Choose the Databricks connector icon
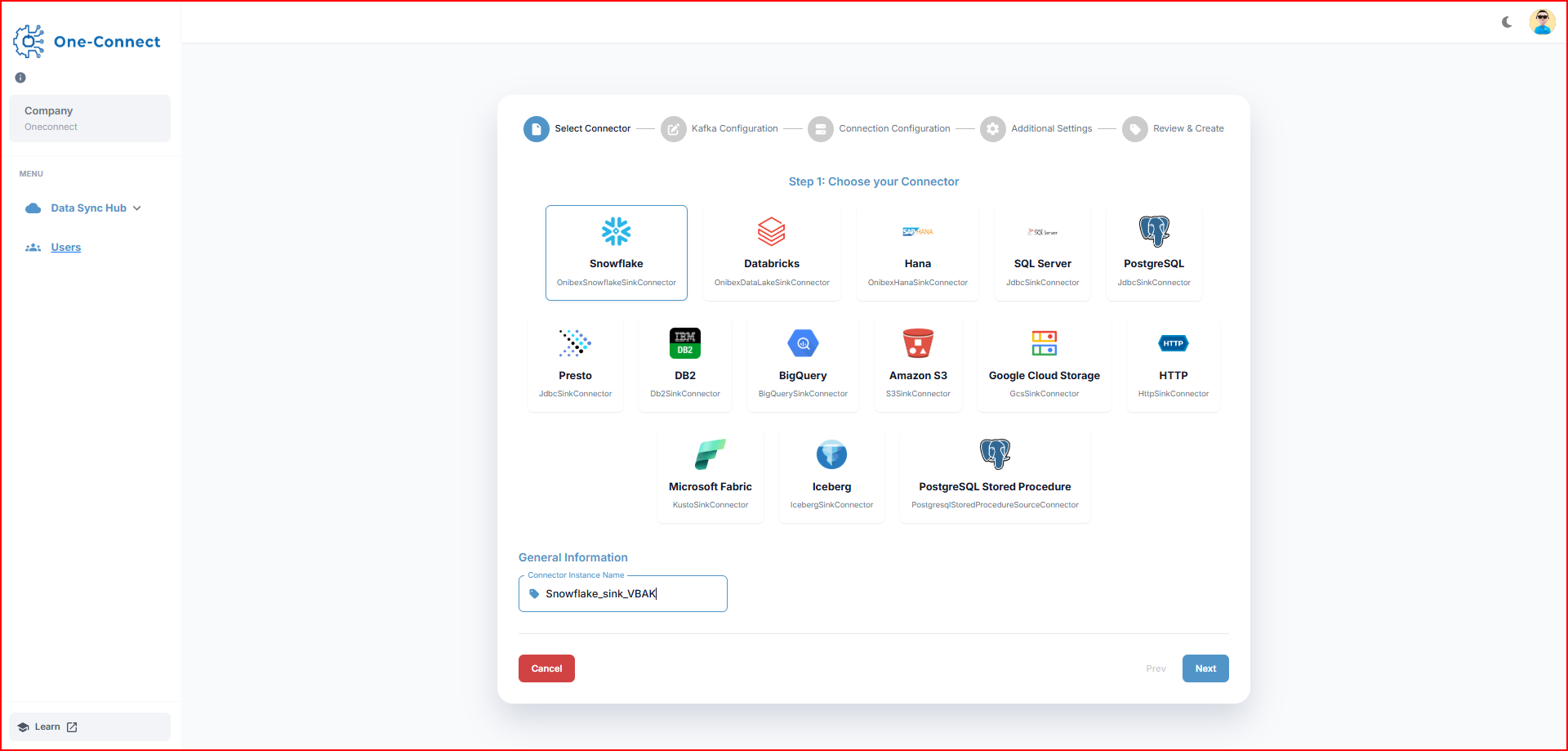Image resolution: width=1568 pixels, height=751 pixels. (772, 231)
